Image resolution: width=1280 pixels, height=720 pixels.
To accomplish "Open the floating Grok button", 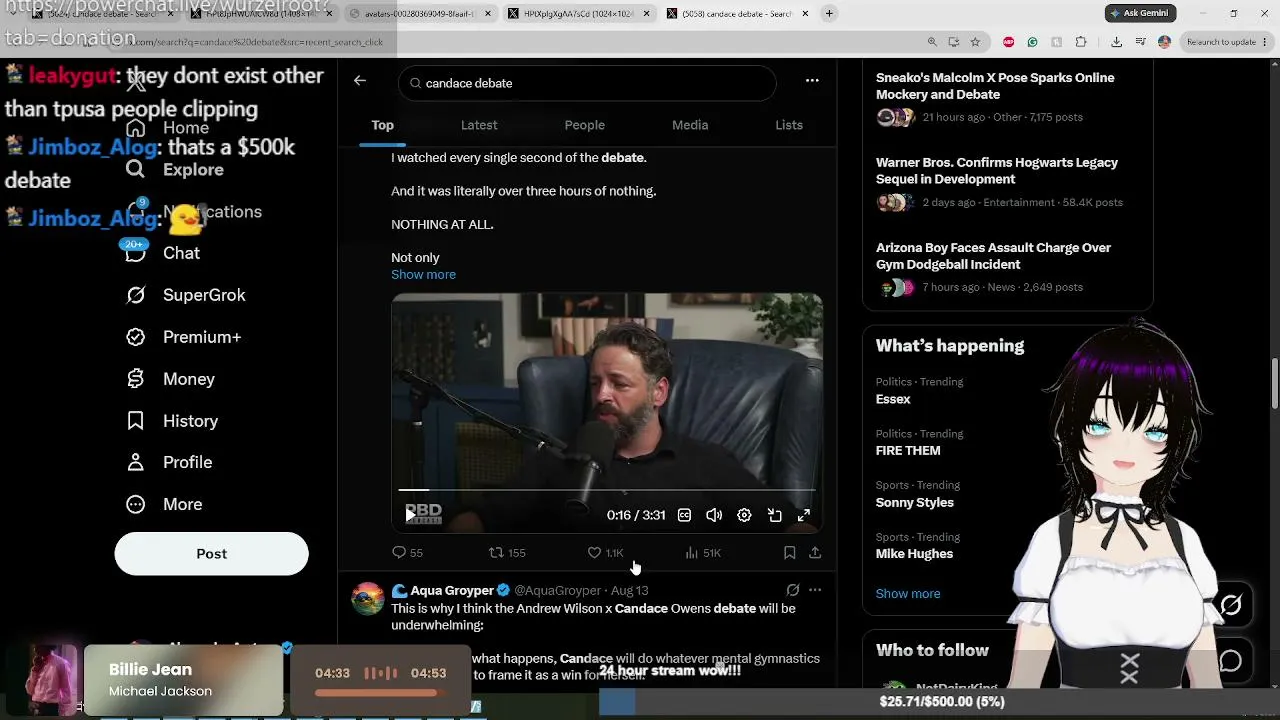I will coord(1231,605).
